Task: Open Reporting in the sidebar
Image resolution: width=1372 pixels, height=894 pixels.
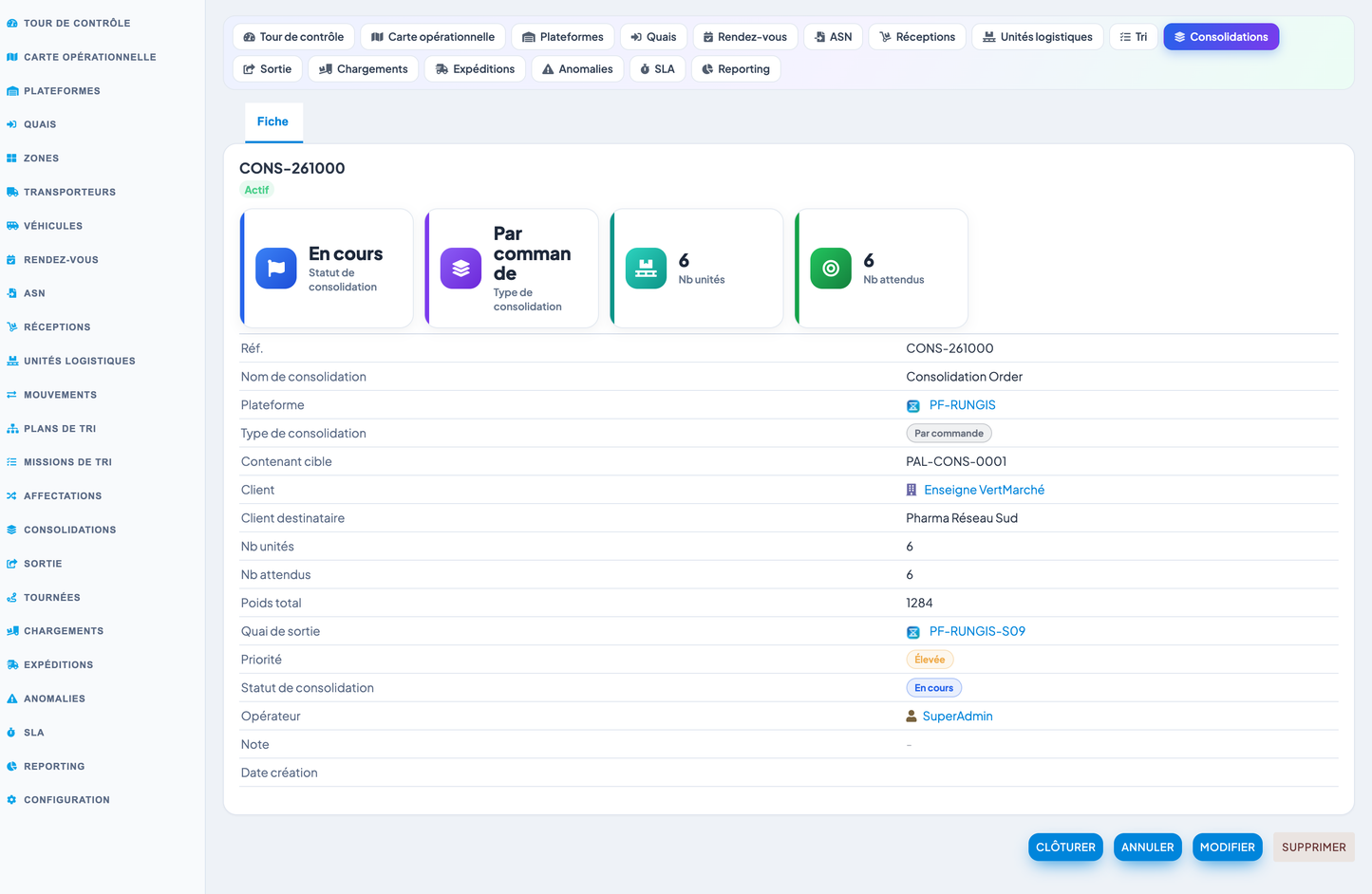Action: click(46, 767)
